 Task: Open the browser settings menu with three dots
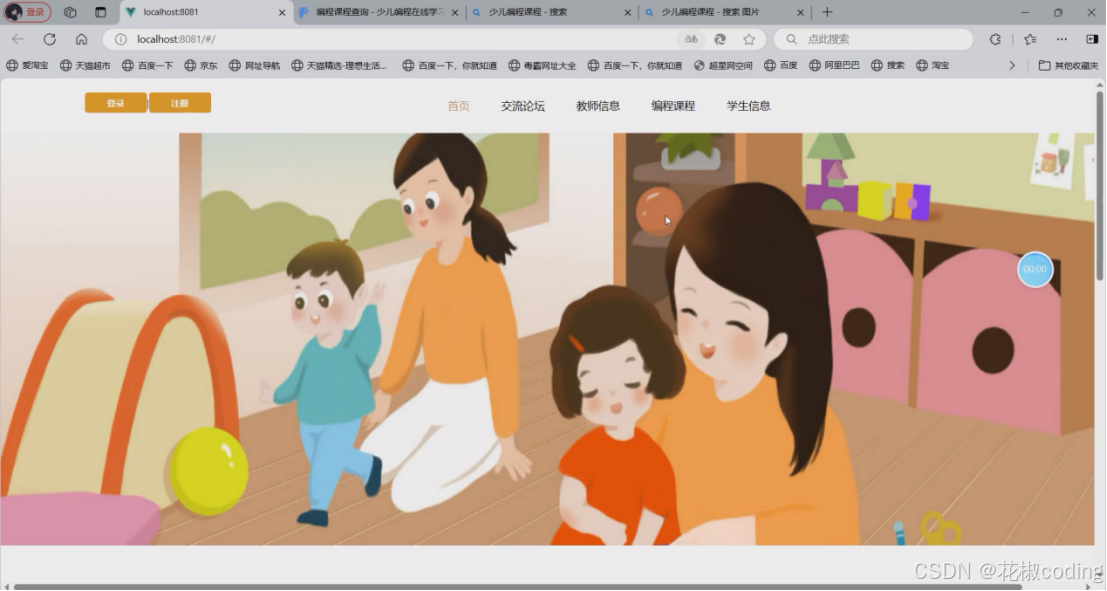1061,38
